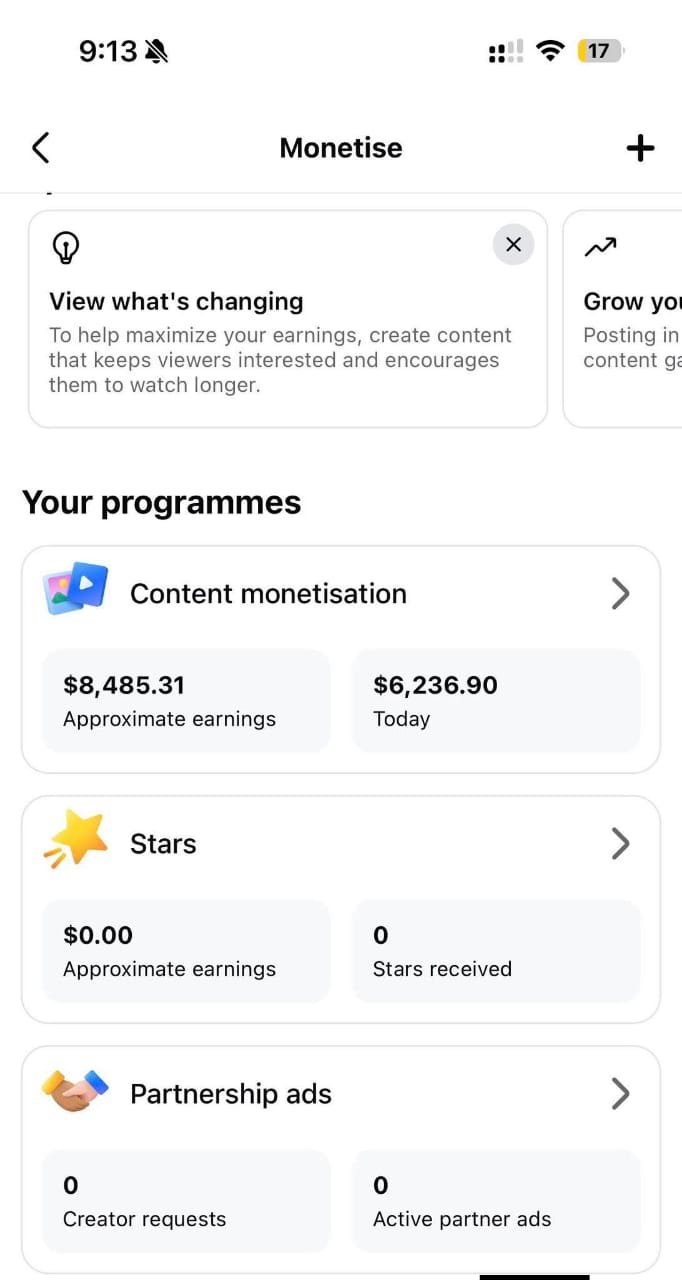This screenshot has width=682, height=1280.
Task: Tap the back arrow icon
Action: 40,148
